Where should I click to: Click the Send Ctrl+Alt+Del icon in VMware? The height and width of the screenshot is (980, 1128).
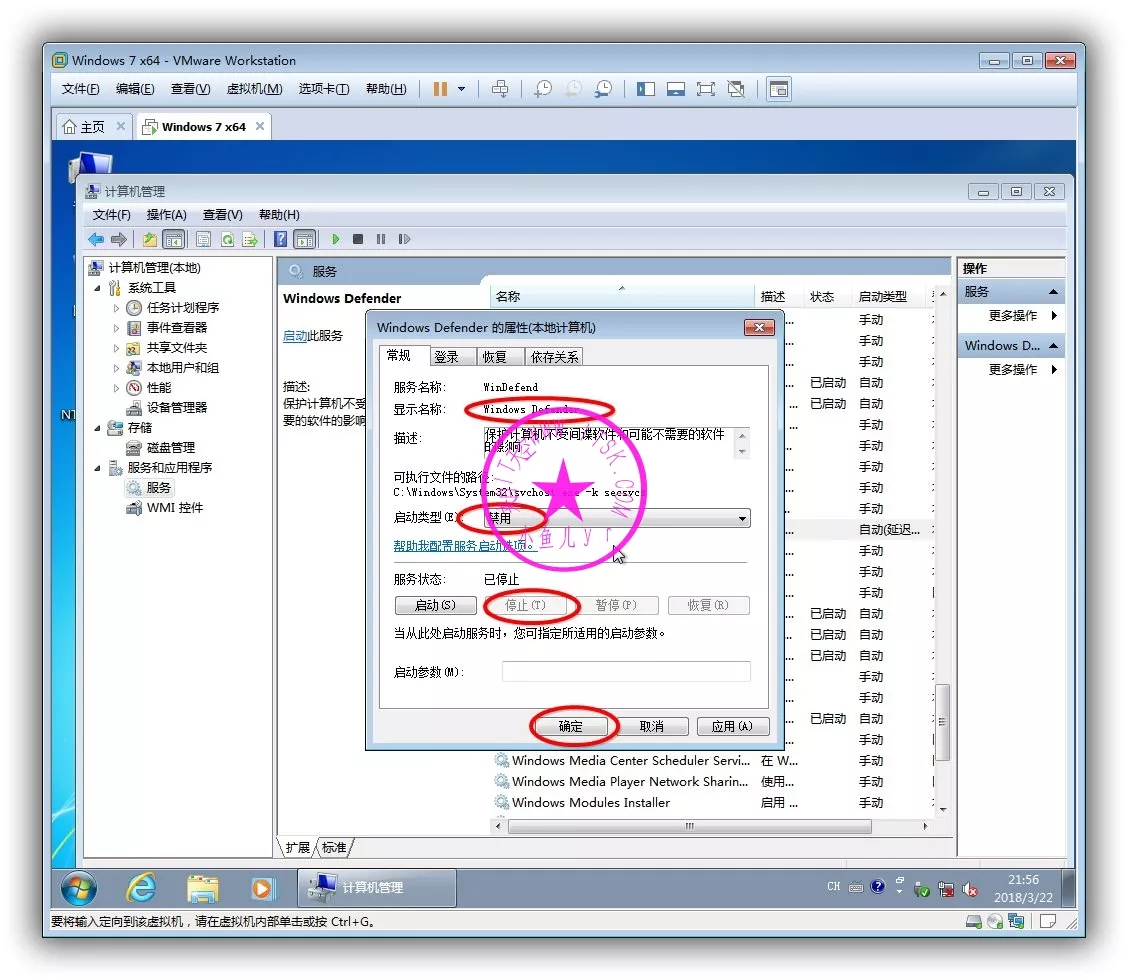pyautogui.click(x=500, y=89)
